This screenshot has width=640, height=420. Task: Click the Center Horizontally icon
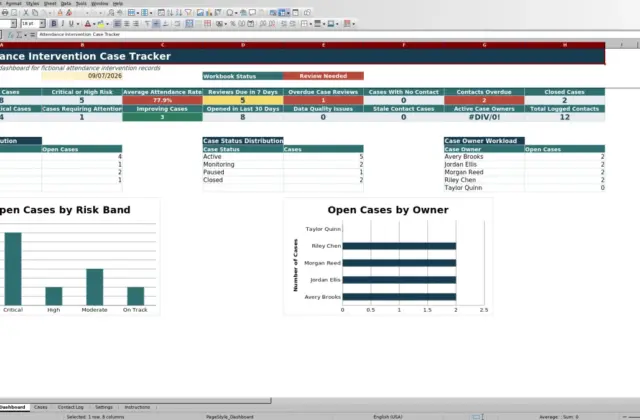pos(127,24)
